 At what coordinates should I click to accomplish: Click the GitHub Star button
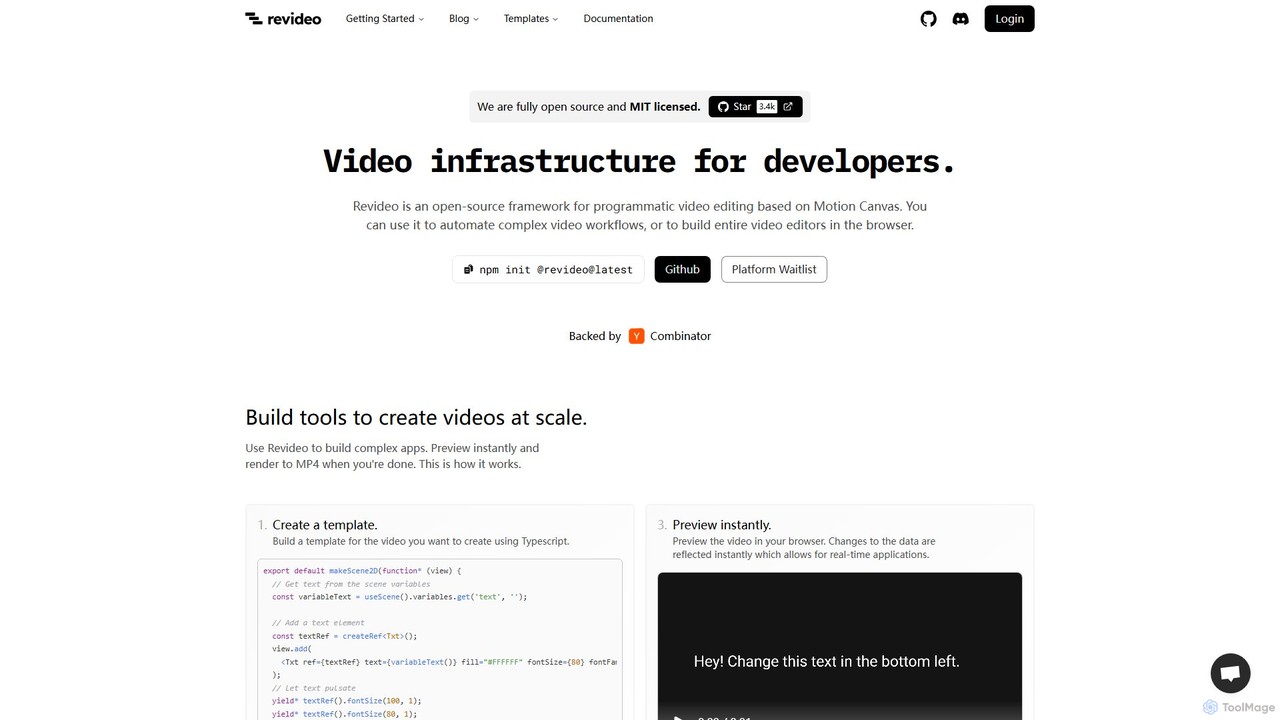click(x=755, y=106)
